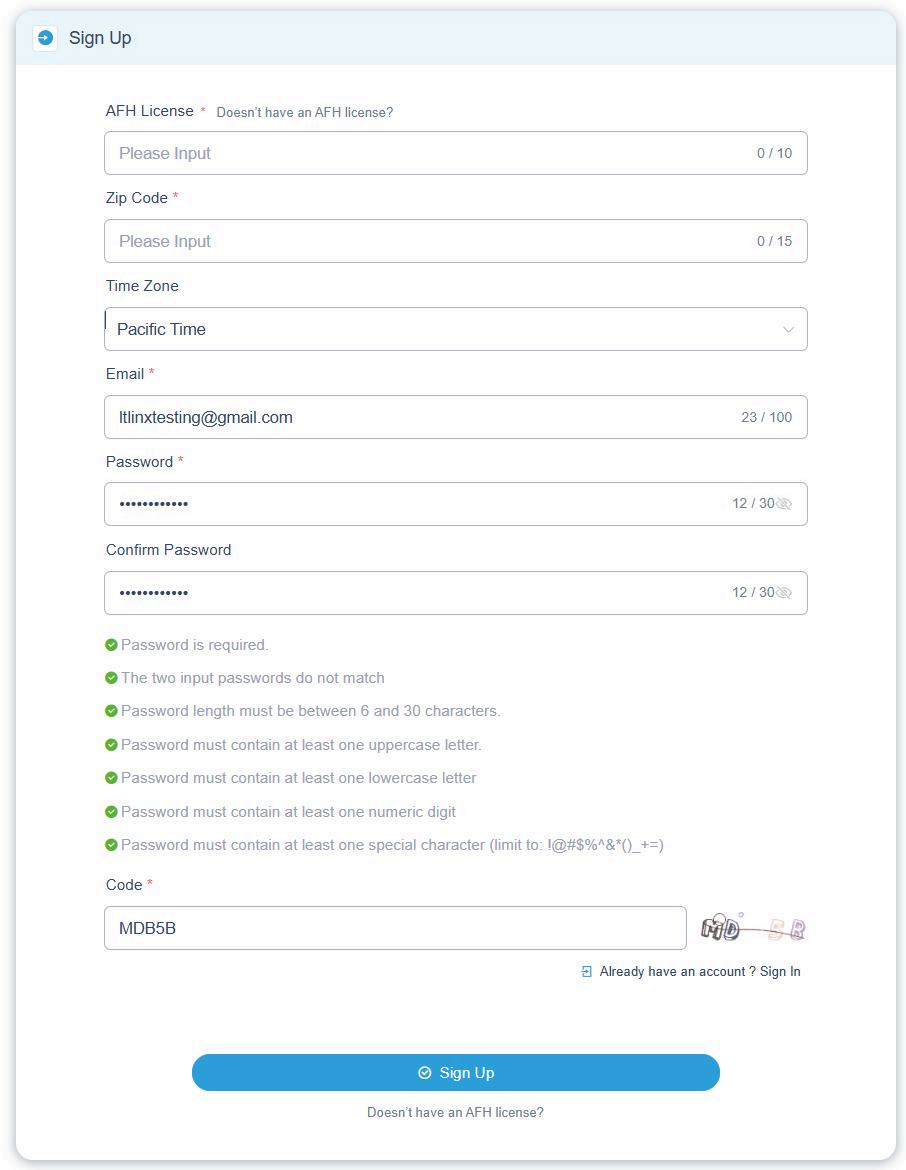Click the check icon for uppercase letter rule
This screenshot has height=1170, width=906.
tap(111, 745)
